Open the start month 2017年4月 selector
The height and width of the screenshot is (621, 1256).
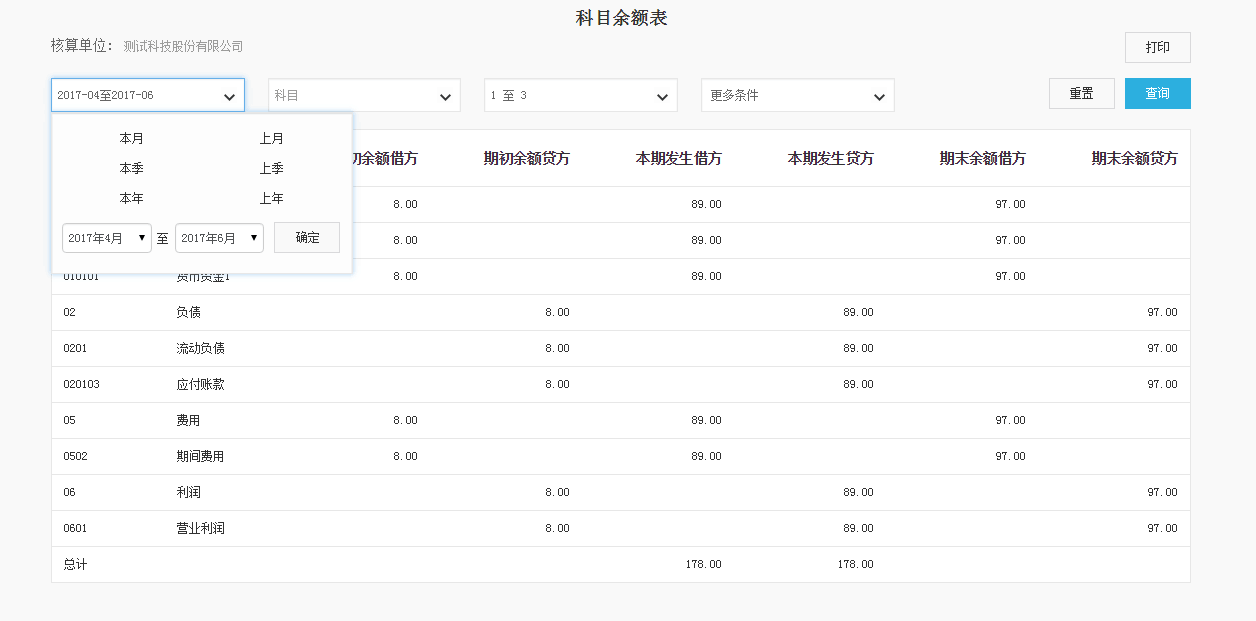tap(107, 239)
